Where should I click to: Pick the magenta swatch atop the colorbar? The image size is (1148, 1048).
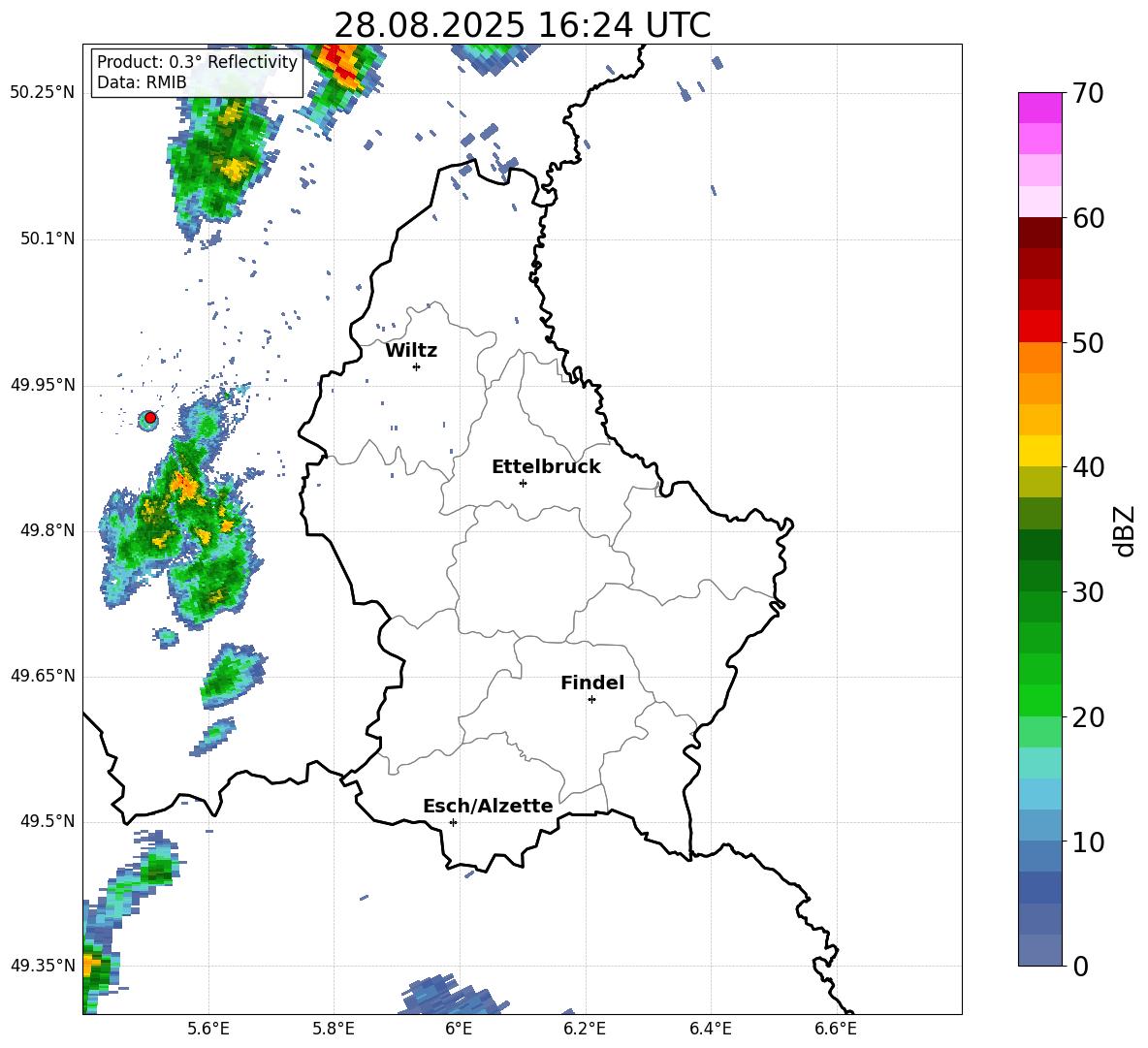(1039, 109)
